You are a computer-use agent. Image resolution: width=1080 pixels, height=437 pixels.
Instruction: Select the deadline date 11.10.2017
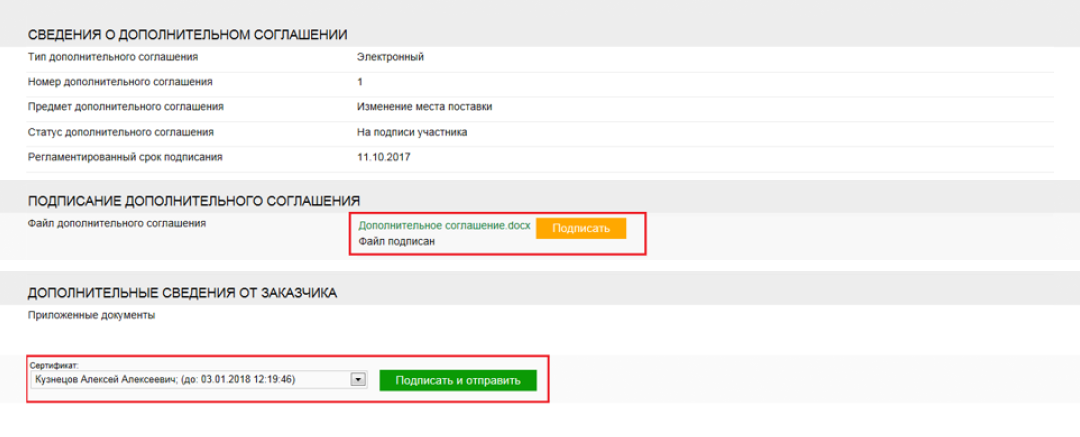pyautogui.click(x=384, y=157)
